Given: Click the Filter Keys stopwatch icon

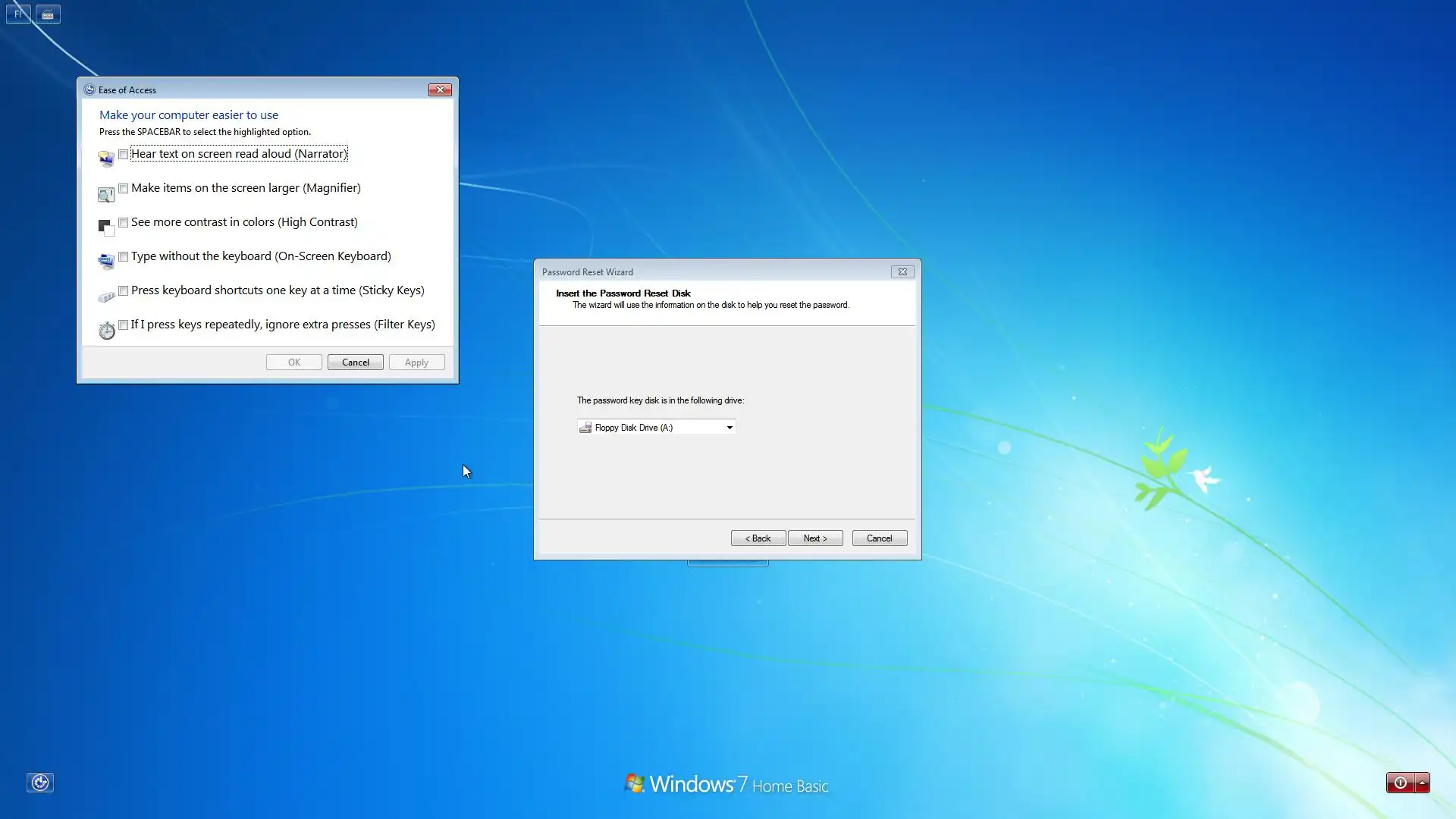Looking at the screenshot, I should (x=107, y=331).
